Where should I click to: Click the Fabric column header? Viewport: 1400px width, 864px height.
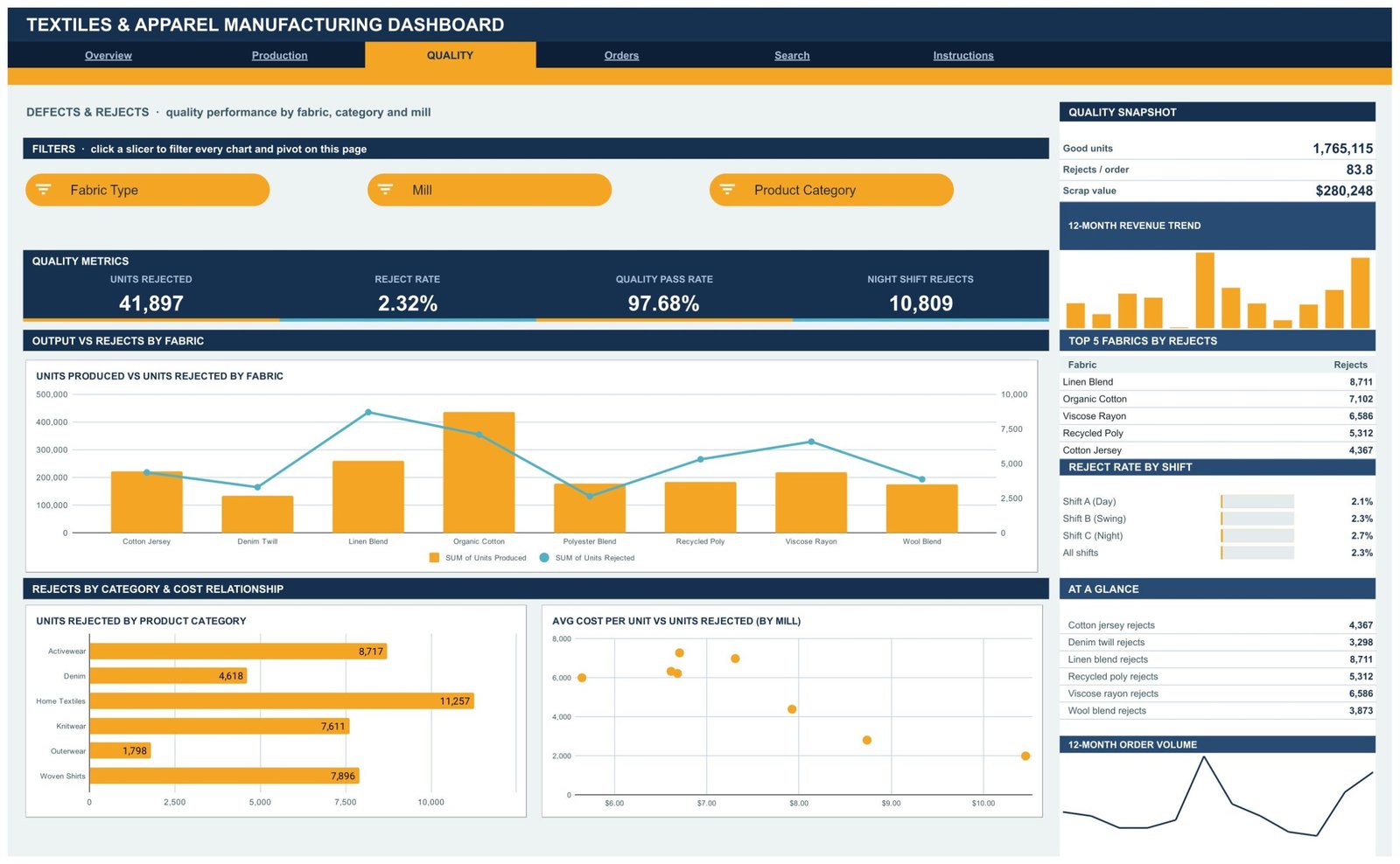(x=1082, y=365)
